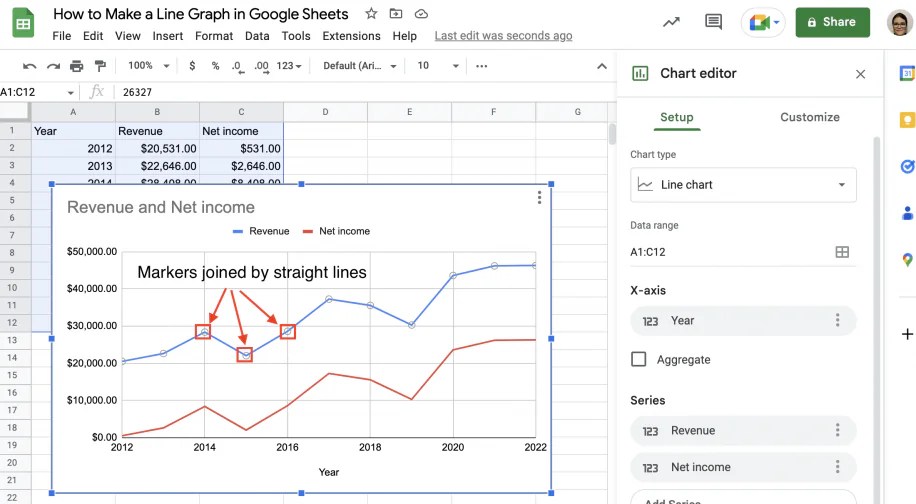The image size is (916, 504).
Task: Enable the Aggregate checkbox
Action: (639, 359)
